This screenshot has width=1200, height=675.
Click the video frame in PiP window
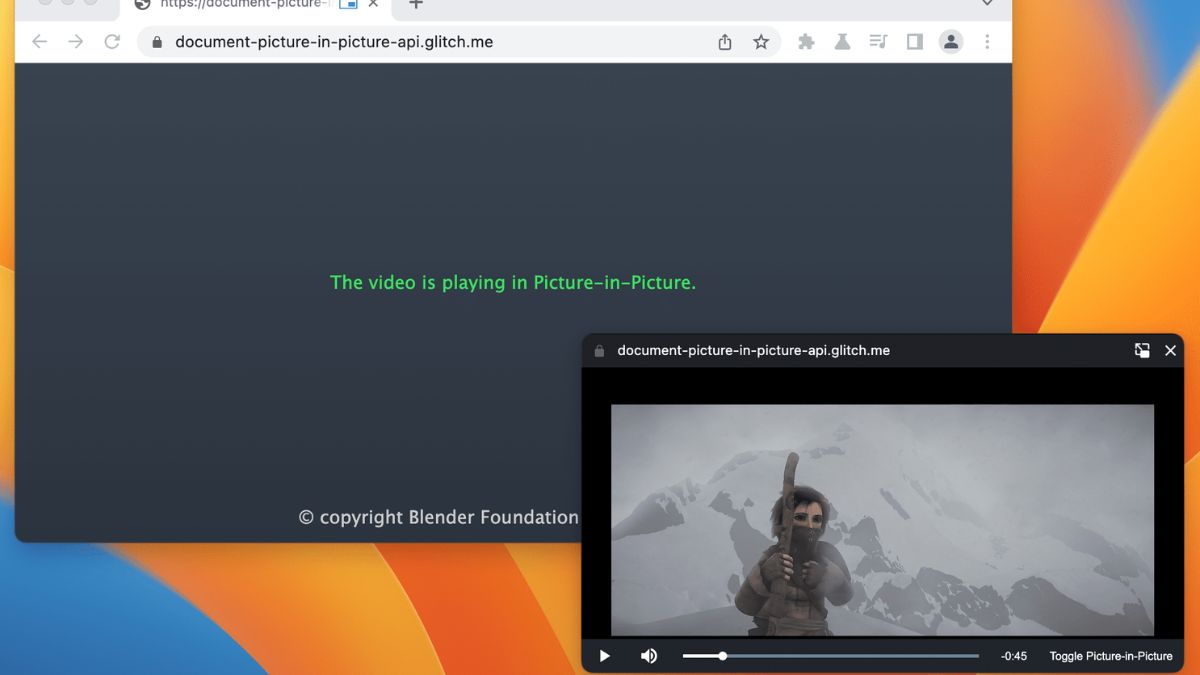tap(882, 520)
